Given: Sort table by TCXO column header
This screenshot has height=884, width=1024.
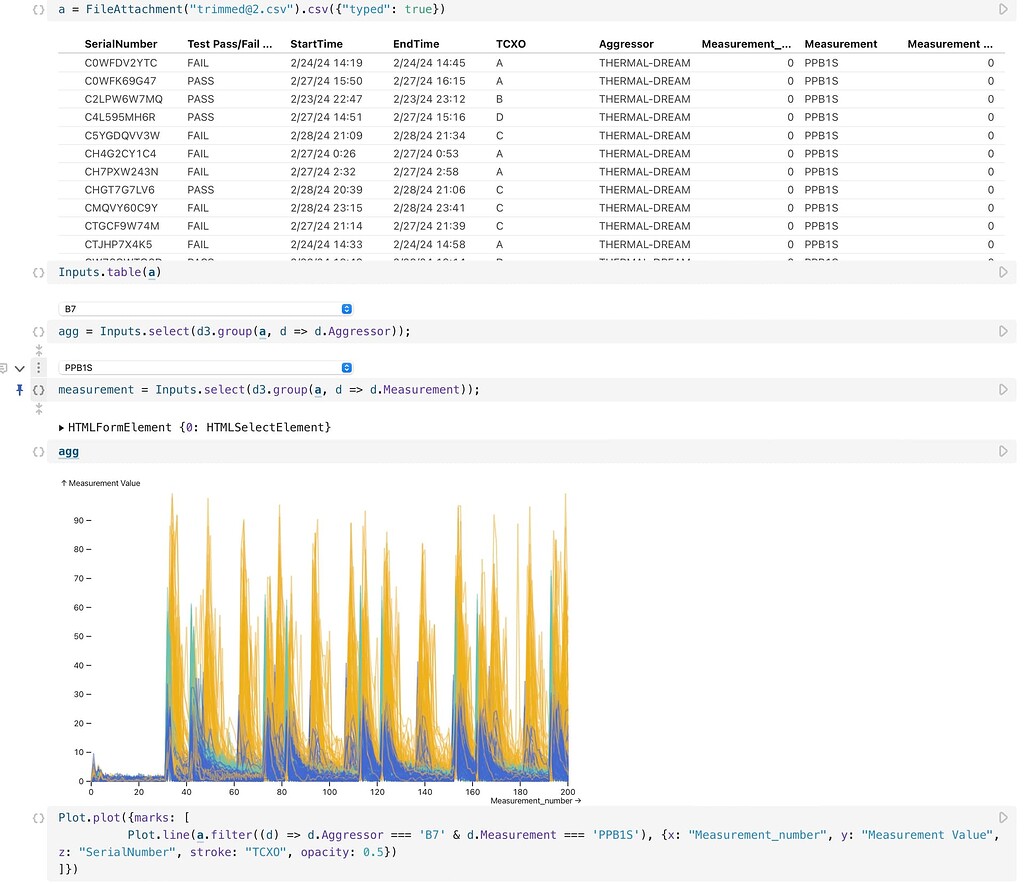Looking at the screenshot, I should tap(510, 44).
